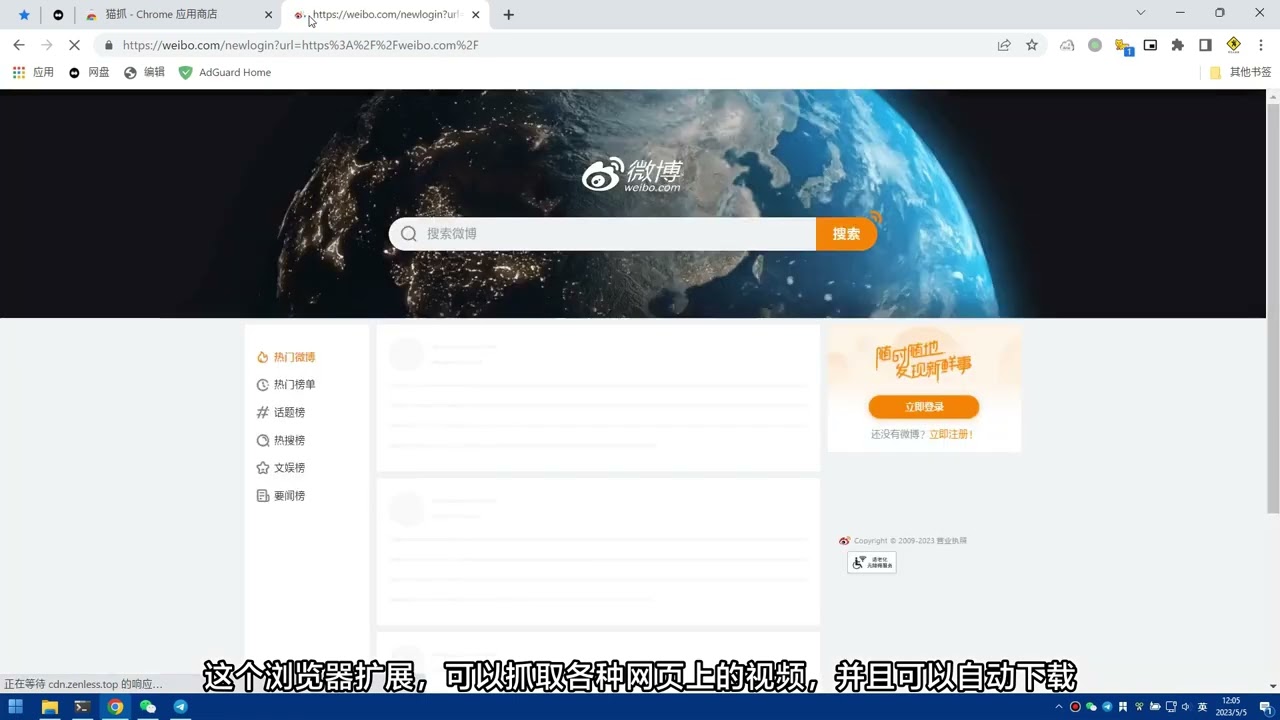Select the weibo.com newlogin tab
Viewport: 1280px width, 720px height.
[x=387, y=15]
